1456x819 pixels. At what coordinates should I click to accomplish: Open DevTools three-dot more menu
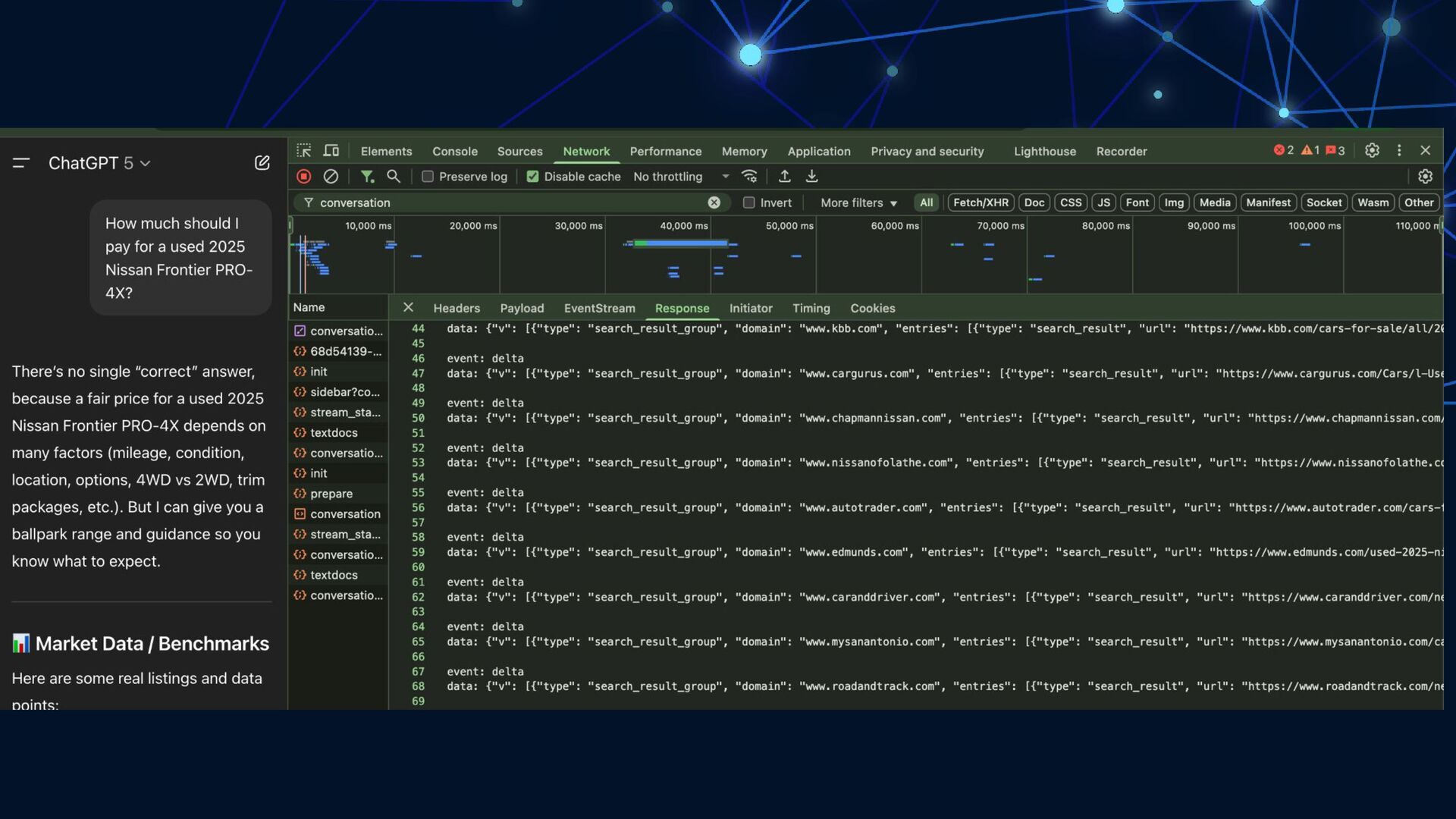coord(1399,151)
